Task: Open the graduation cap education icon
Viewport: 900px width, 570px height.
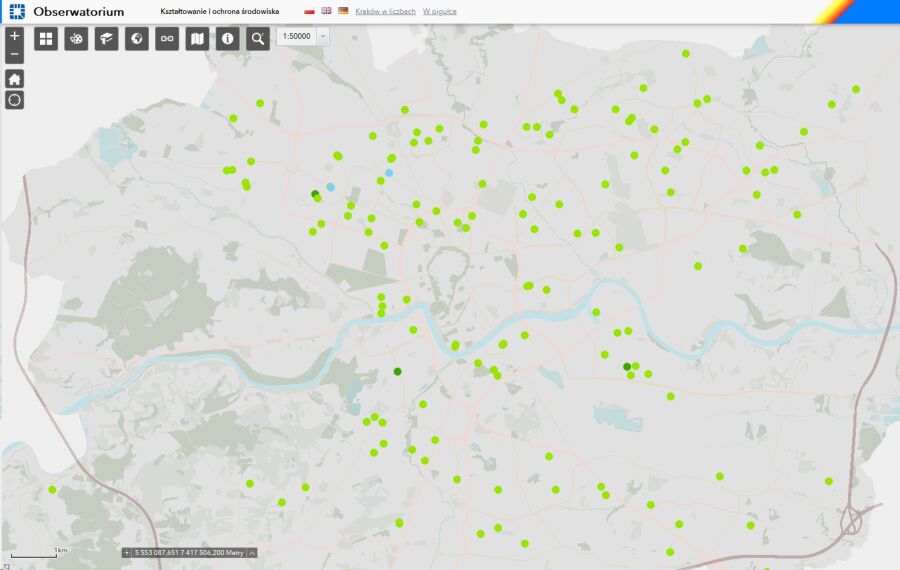Action: pyautogui.click(x=106, y=39)
